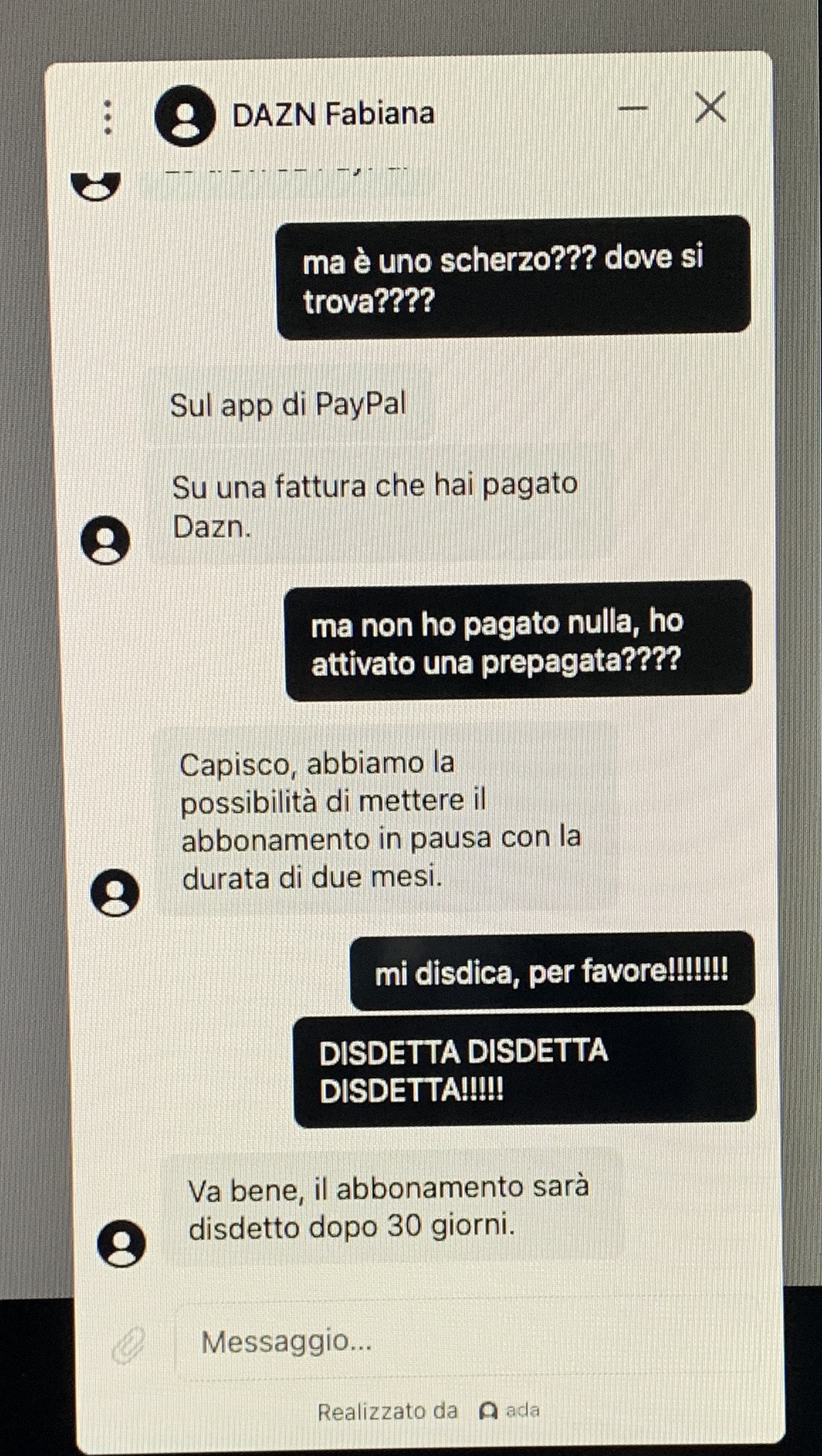This screenshot has height=1456, width=822.
Task: Open the ada logo link
Action: (x=510, y=1411)
